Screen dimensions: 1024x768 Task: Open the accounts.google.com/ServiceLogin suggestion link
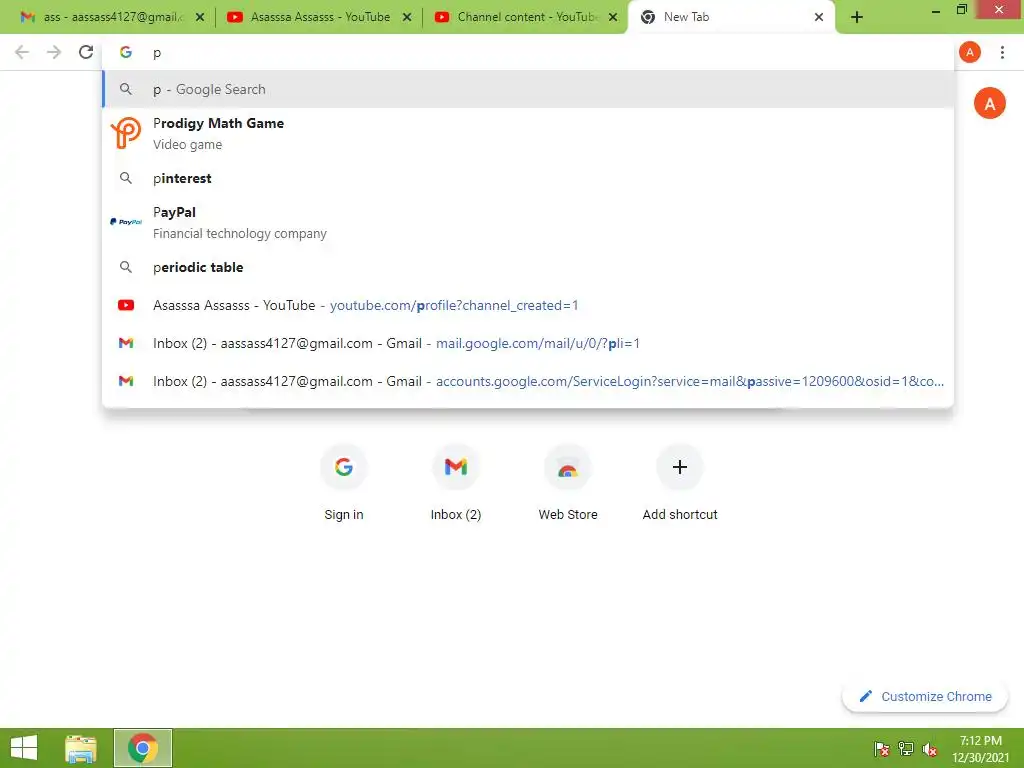[690, 381]
